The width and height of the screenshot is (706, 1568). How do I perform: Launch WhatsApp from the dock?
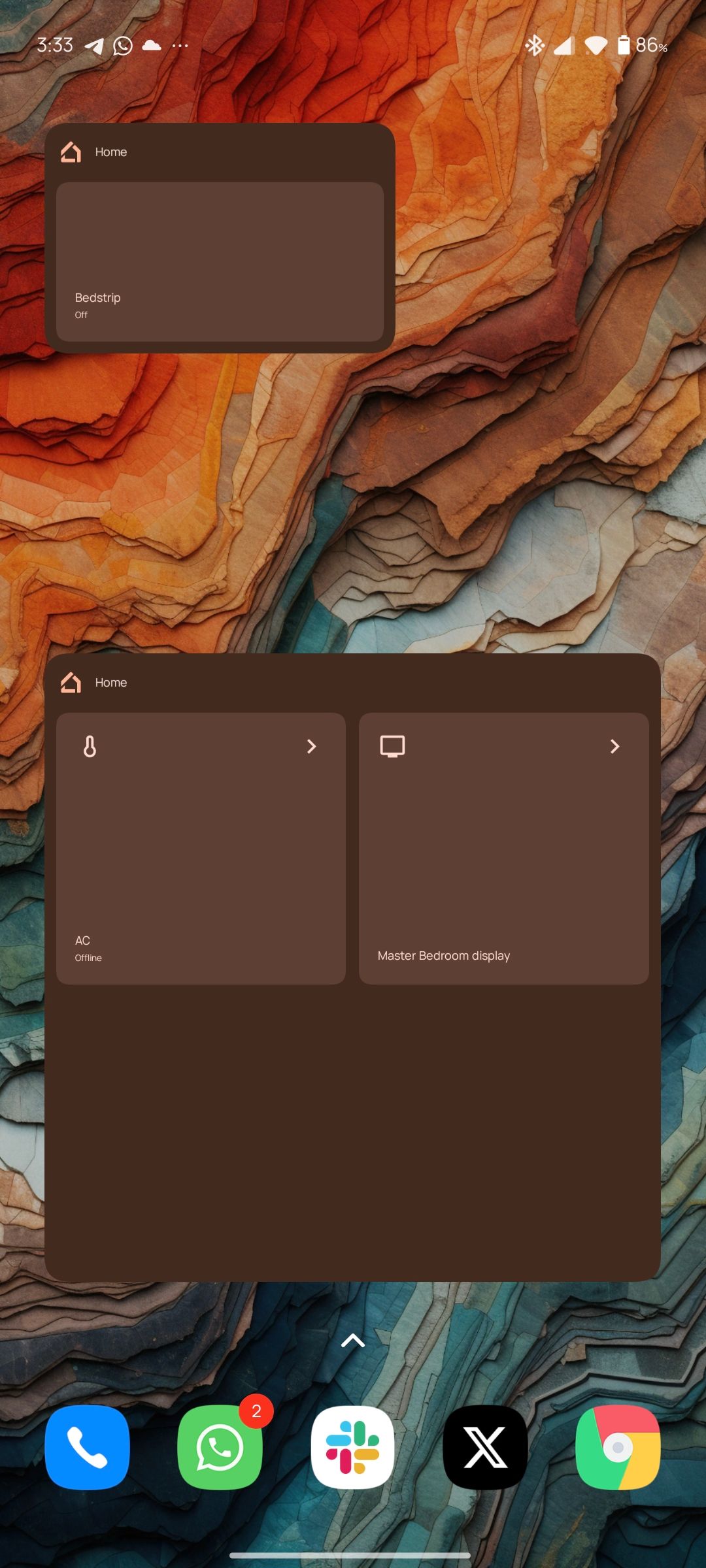(220, 1447)
